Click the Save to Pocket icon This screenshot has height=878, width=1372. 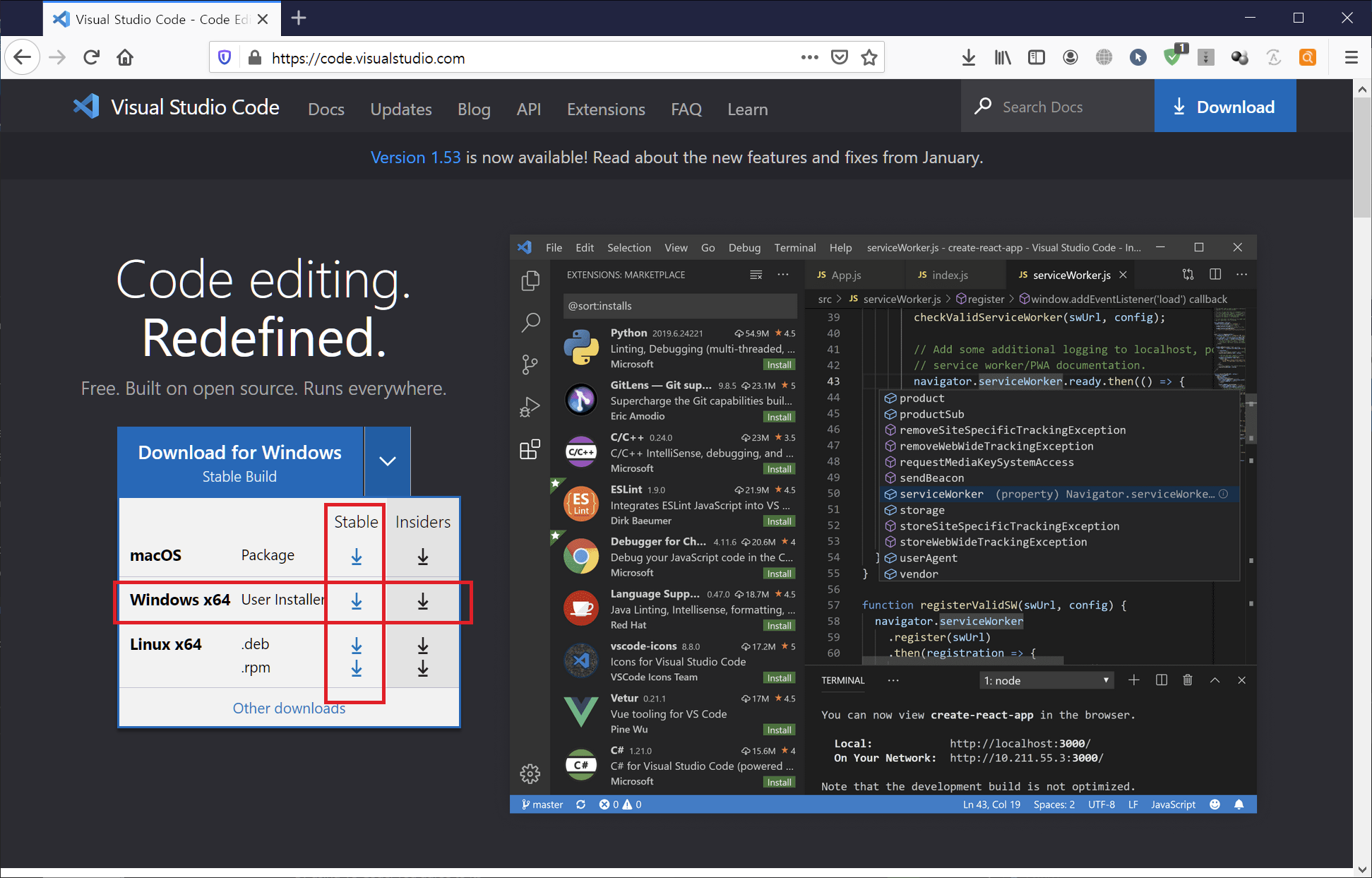click(839, 58)
